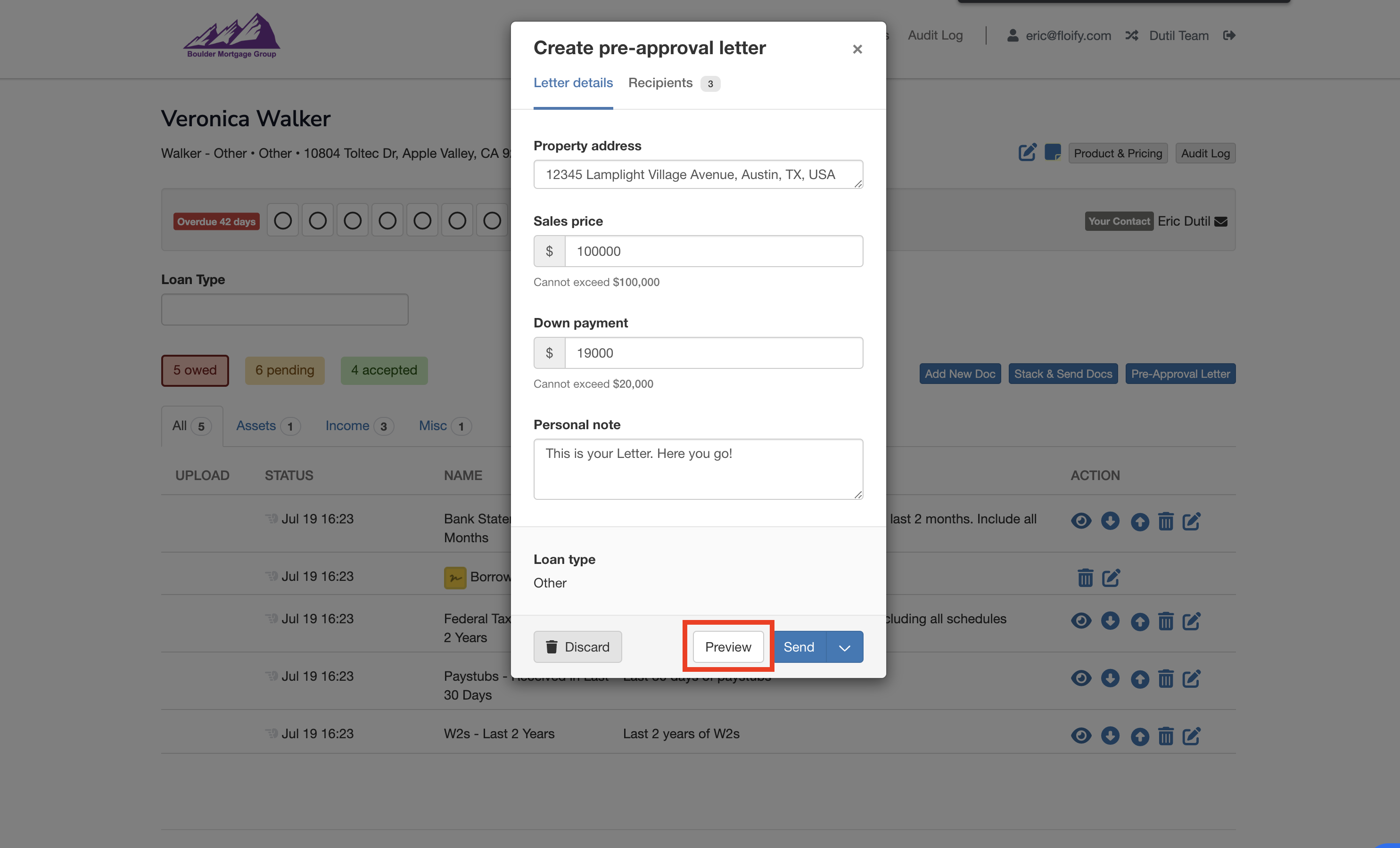
Task: Expand the Send button dropdown arrow
Action: pyautogui.click(x=844, y=647)
